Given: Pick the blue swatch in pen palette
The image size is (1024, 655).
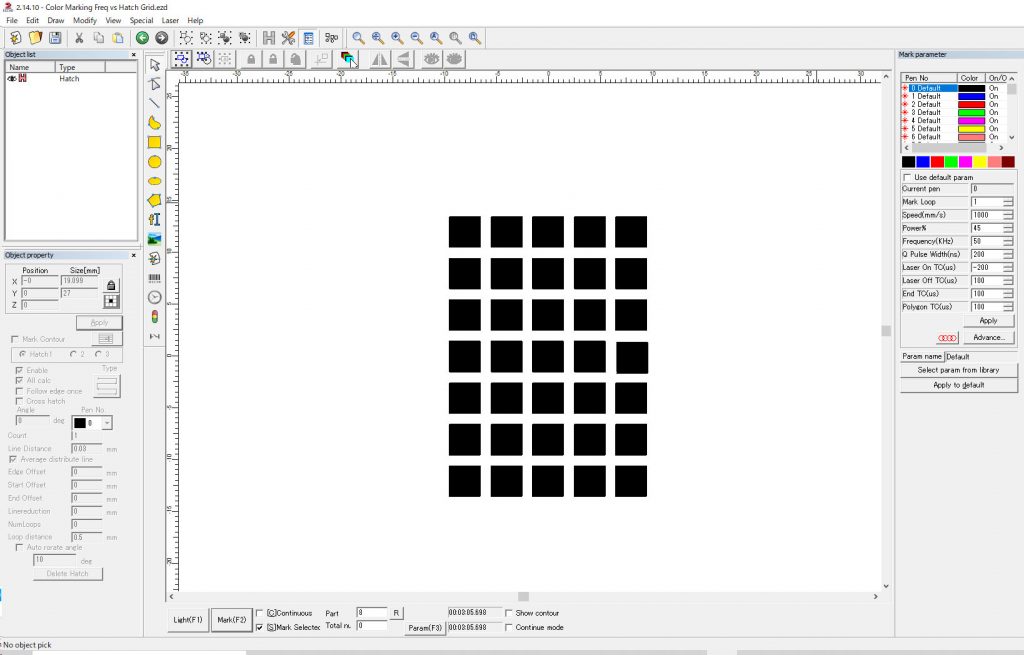Looking at the screenshot, I should coord(923,161).
